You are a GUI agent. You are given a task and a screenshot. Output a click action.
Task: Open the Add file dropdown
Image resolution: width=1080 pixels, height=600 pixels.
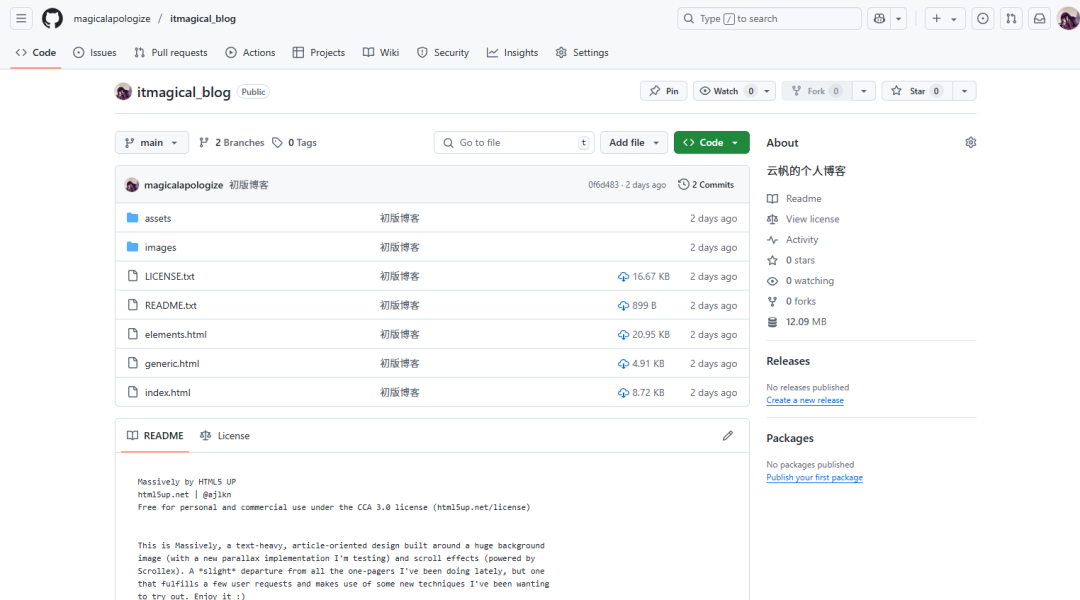[x=634, y=142]
